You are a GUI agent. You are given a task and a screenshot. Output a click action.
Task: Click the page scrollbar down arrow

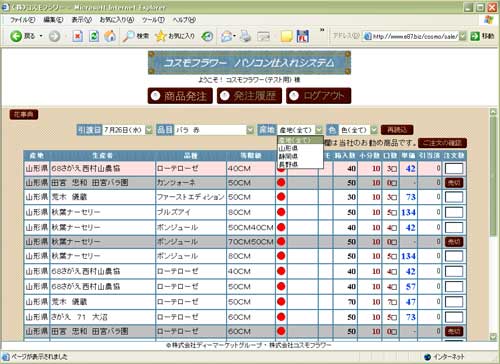[x=493, y=337]
